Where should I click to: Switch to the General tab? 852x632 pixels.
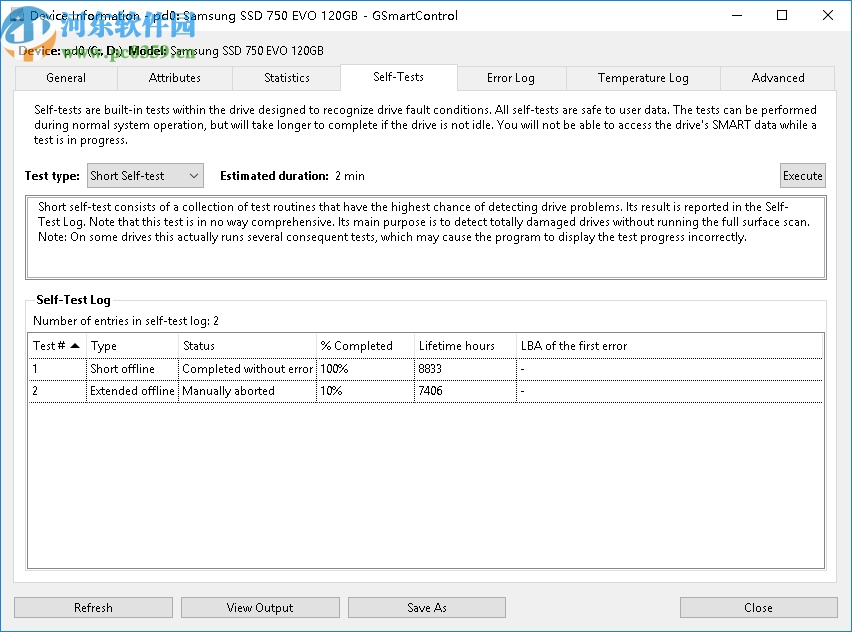[x=66, y=78]
